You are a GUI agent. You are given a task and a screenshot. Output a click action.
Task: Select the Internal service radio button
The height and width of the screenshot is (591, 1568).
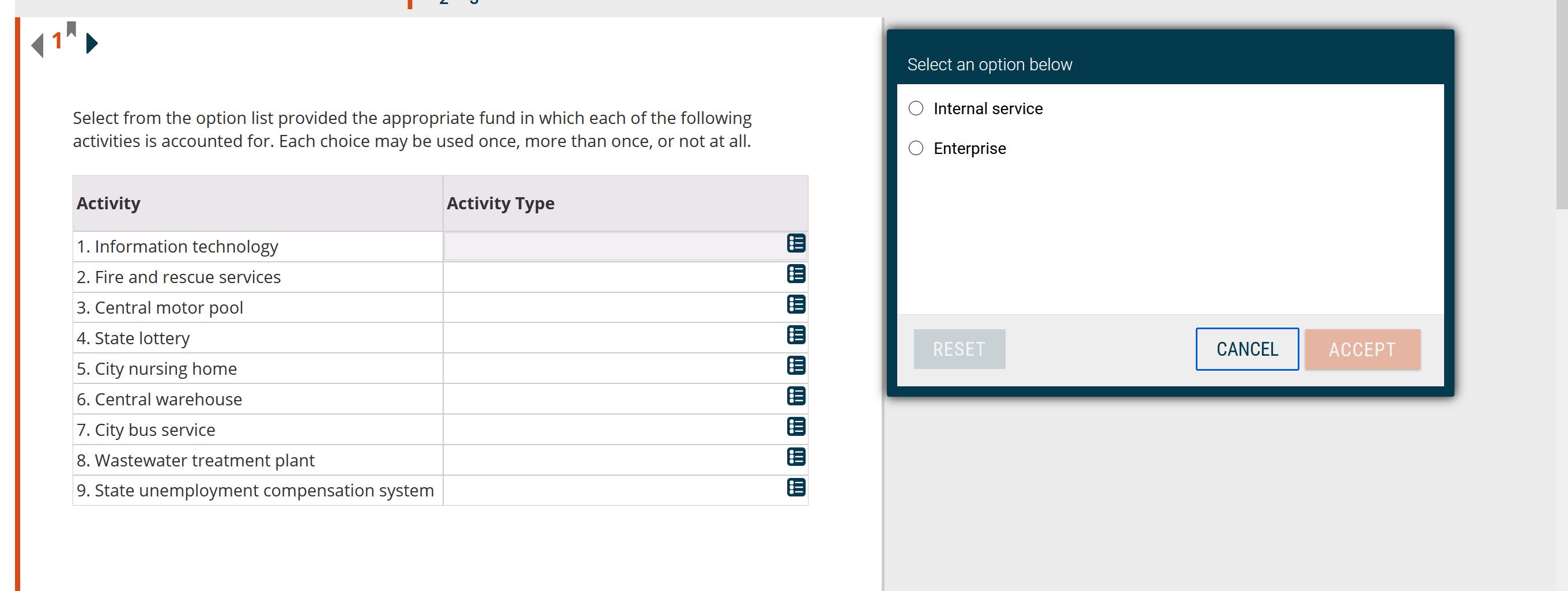915,107
